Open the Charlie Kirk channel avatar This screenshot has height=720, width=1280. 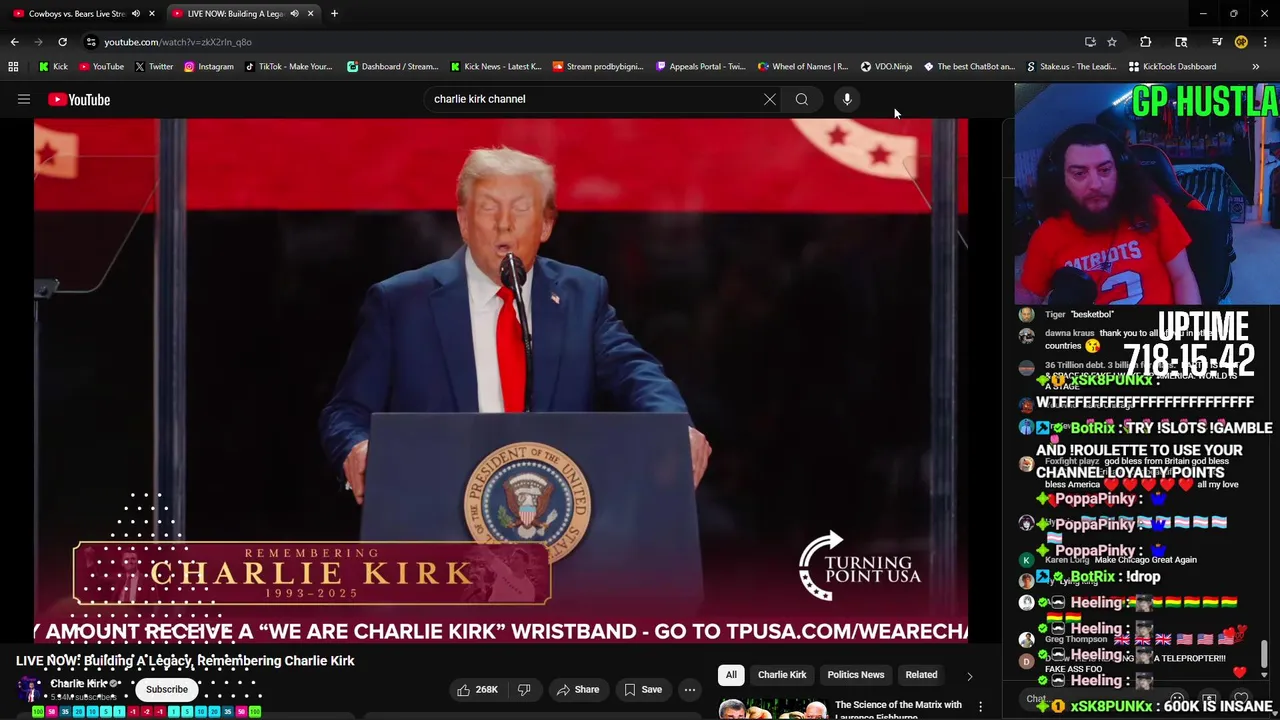(x=31, y=689)
